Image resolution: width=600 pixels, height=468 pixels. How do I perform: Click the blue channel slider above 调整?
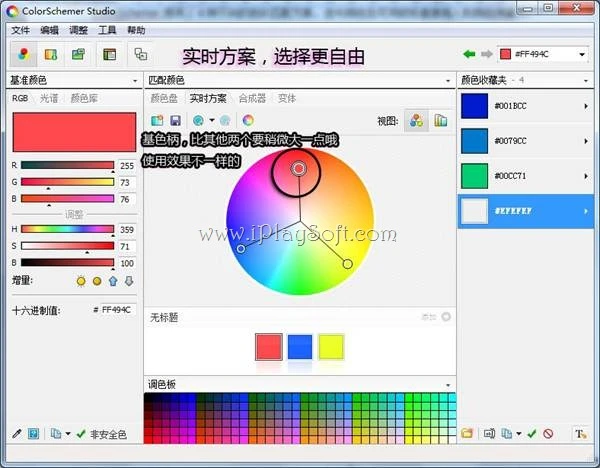[x=67, y=199]
